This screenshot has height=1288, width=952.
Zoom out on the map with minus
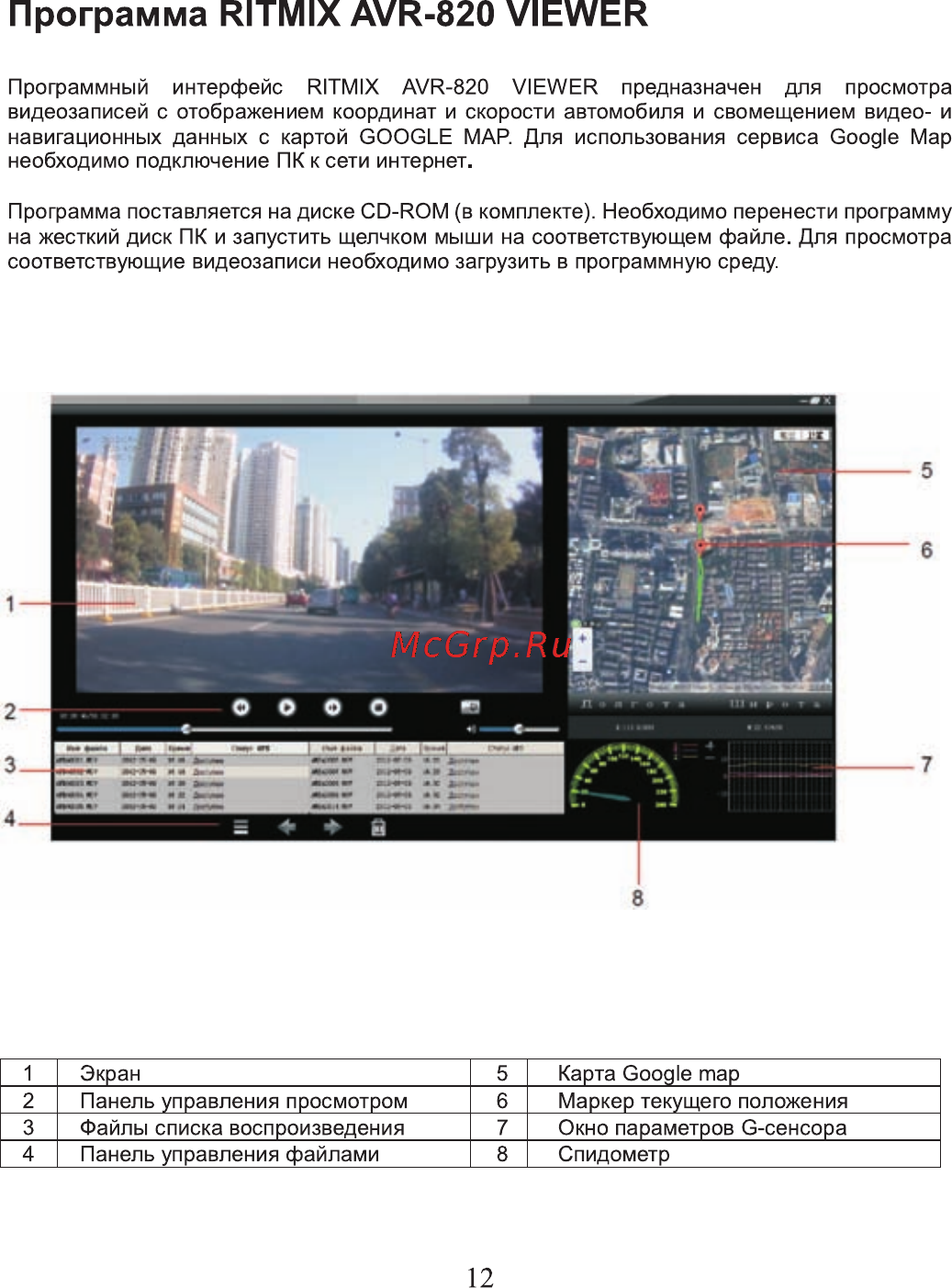tap(582, 661)
